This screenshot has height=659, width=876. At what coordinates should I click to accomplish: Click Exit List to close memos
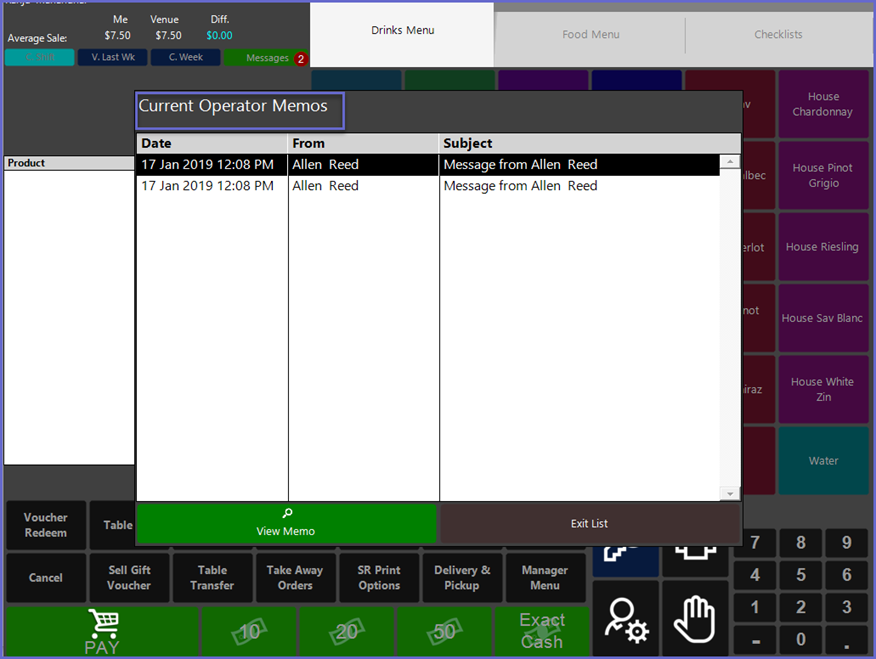[x=590, y=523]
